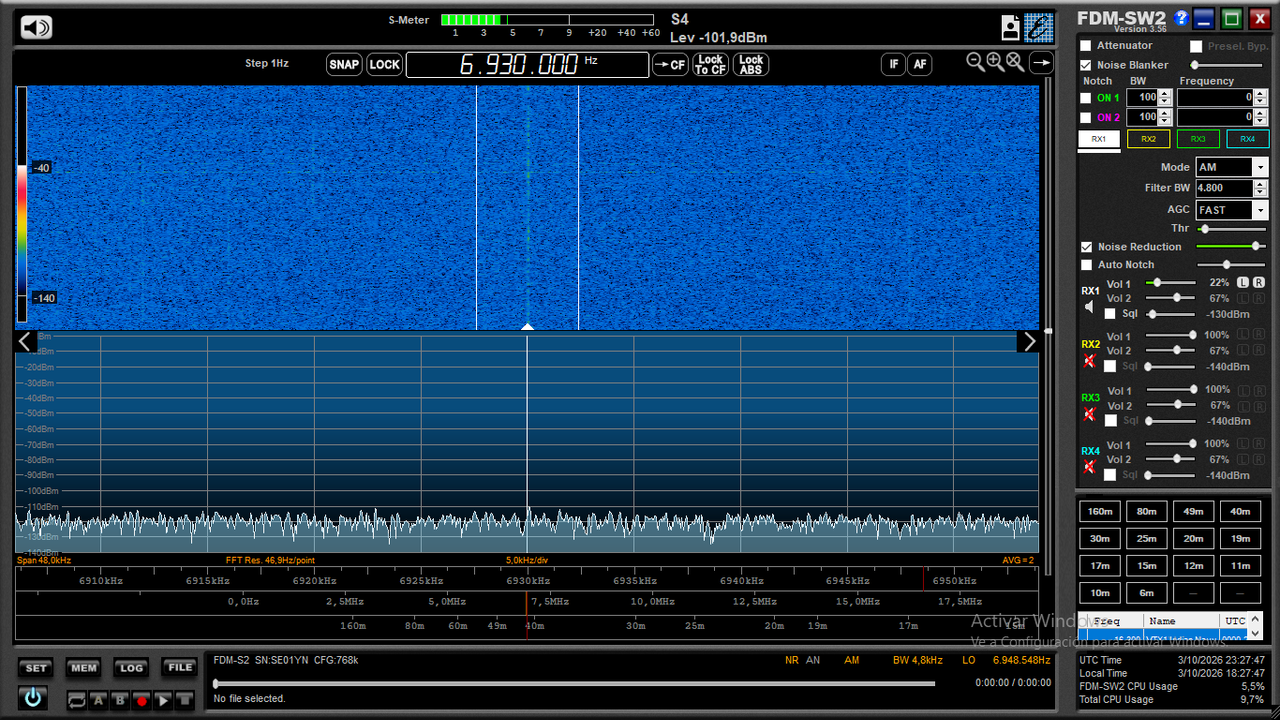Switch to the RX4 tab

(x=1247, y=139)
